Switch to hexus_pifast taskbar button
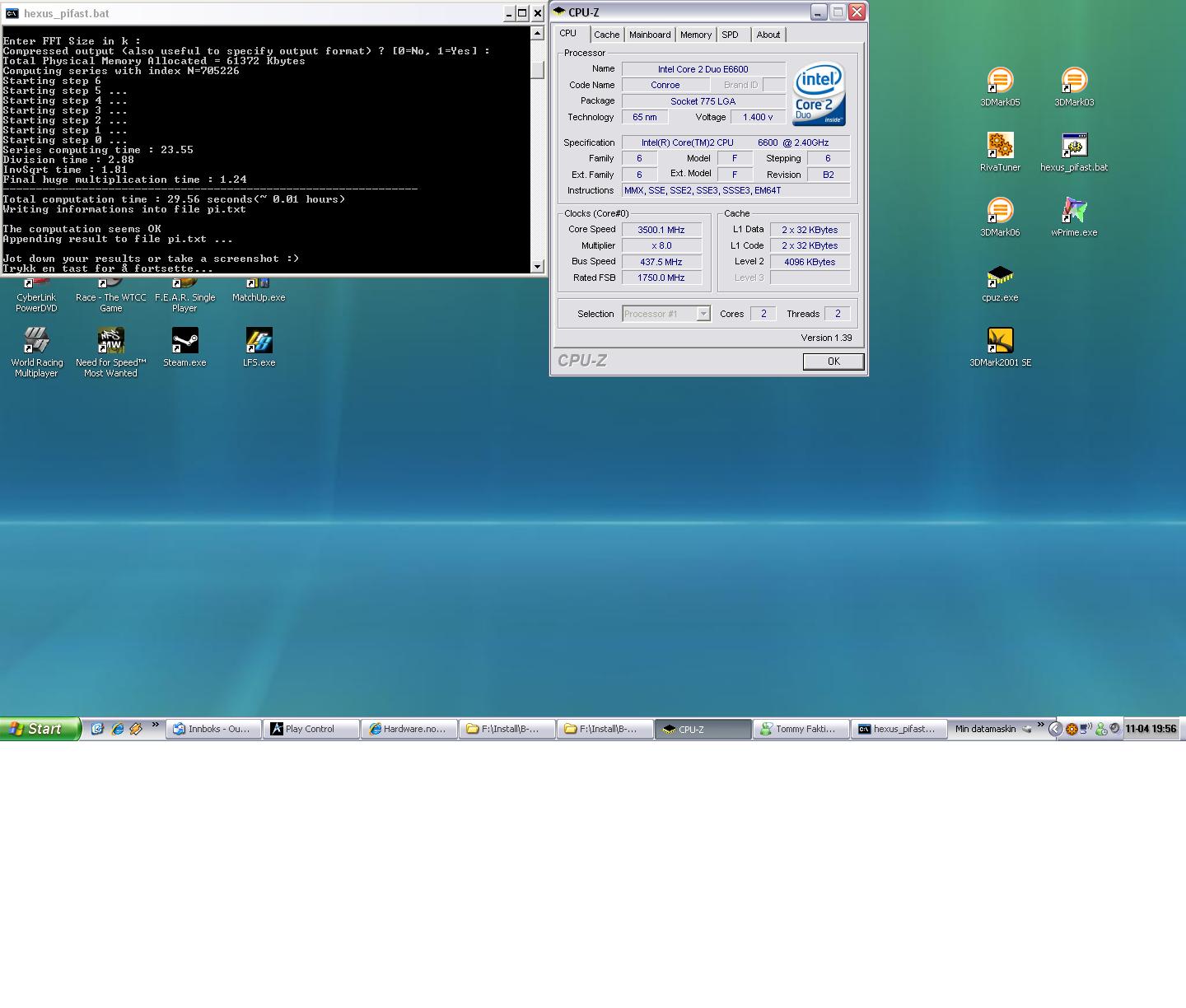The height and width of the screenshot is (1008, 1186). click(x=899, y=729)
